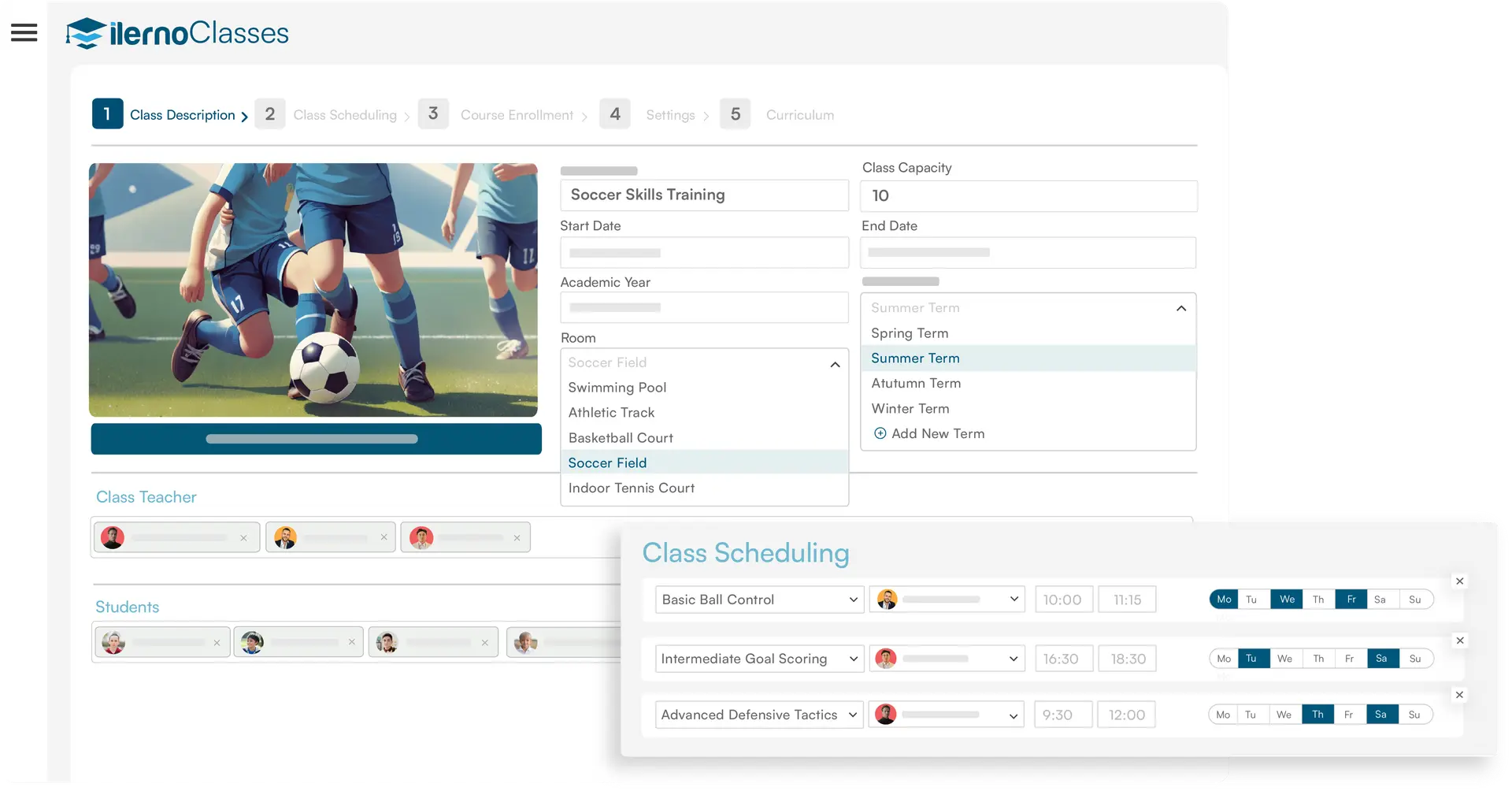Click the blue button under the class image
1512x791 pixels.
tap(316, 439)
